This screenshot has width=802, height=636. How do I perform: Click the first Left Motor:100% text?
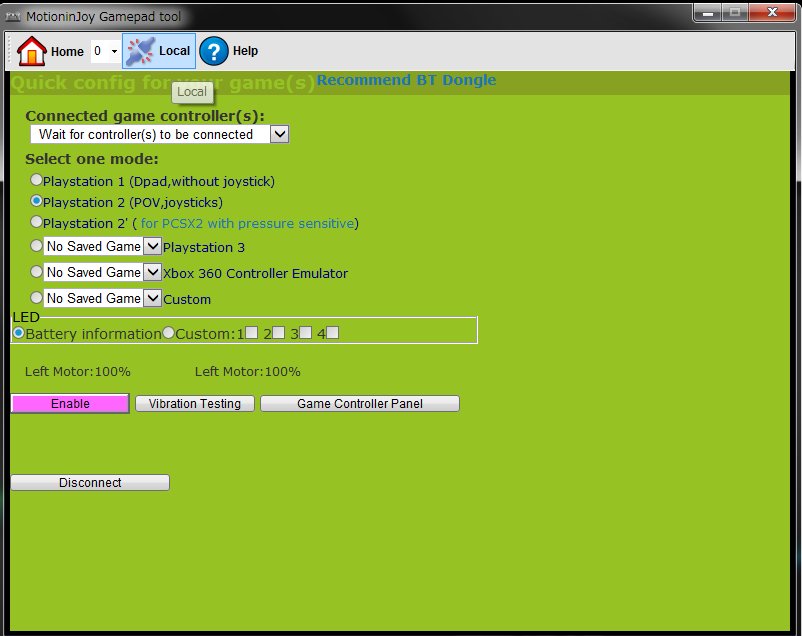tap(78, 371)
